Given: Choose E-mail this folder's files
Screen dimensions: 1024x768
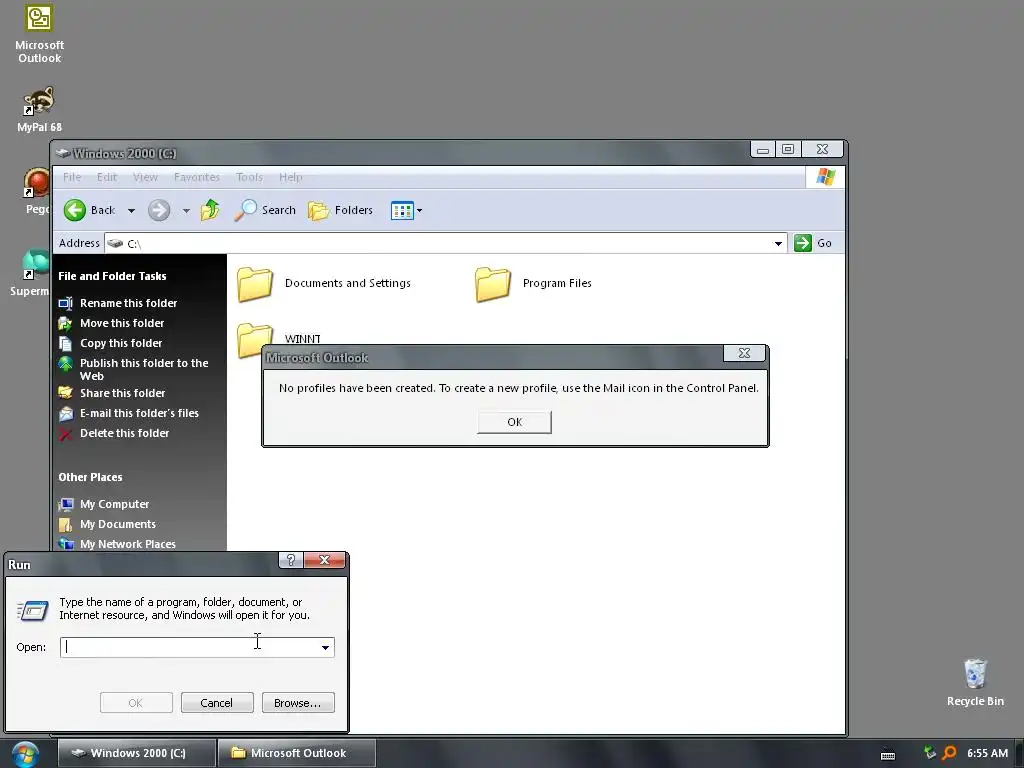Looking at the screenshot, I should (x=139, y=413).
